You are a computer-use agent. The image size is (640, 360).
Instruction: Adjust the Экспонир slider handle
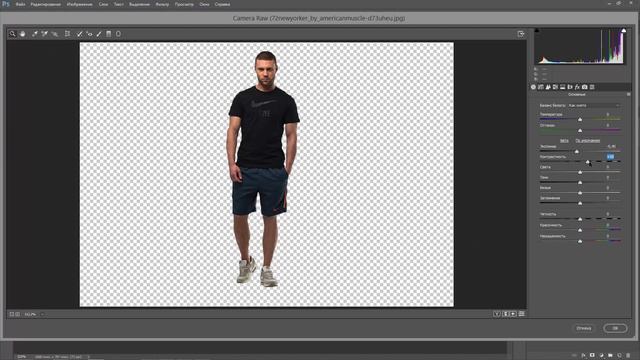click(577, 151)
